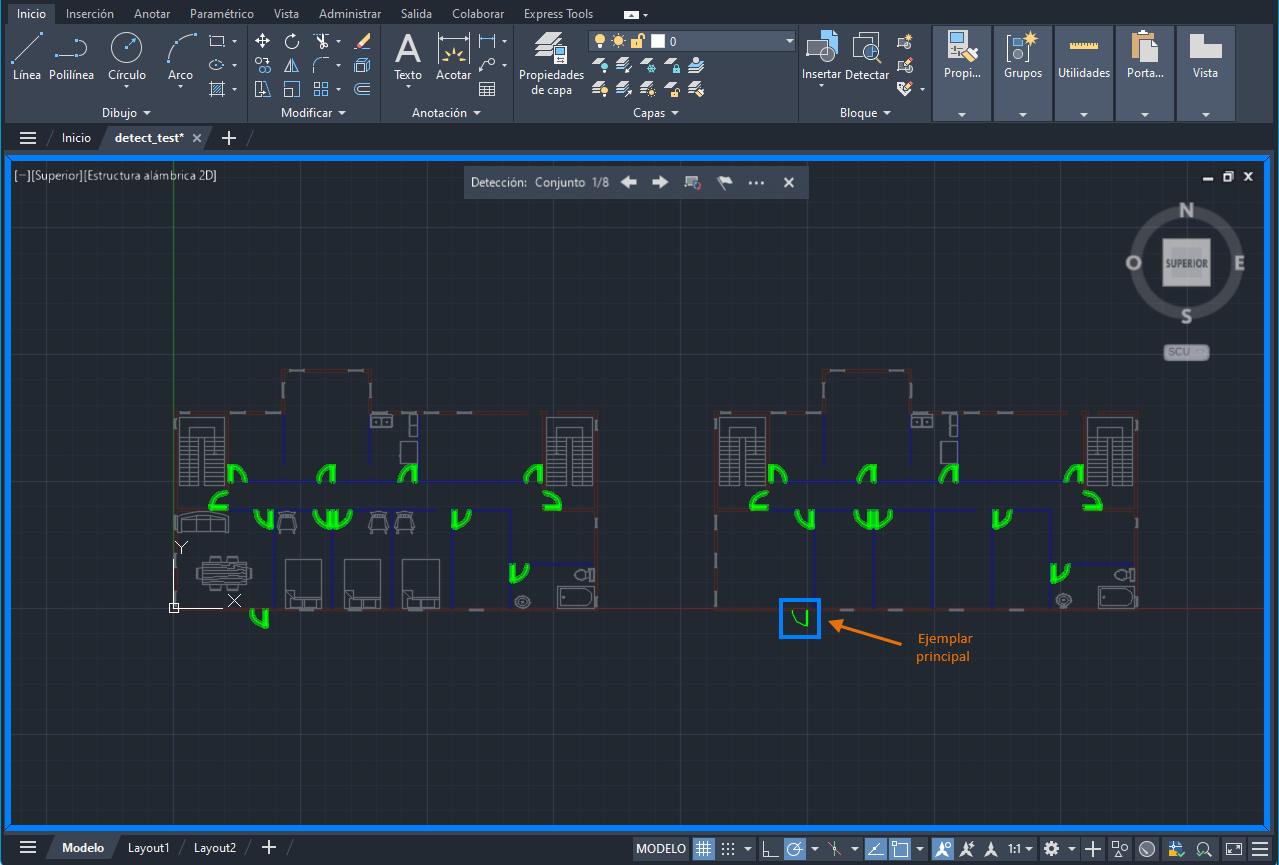Screen dimensions: 1279x865
Task: Close the Detección toolbar
Action: coord(788,182)
